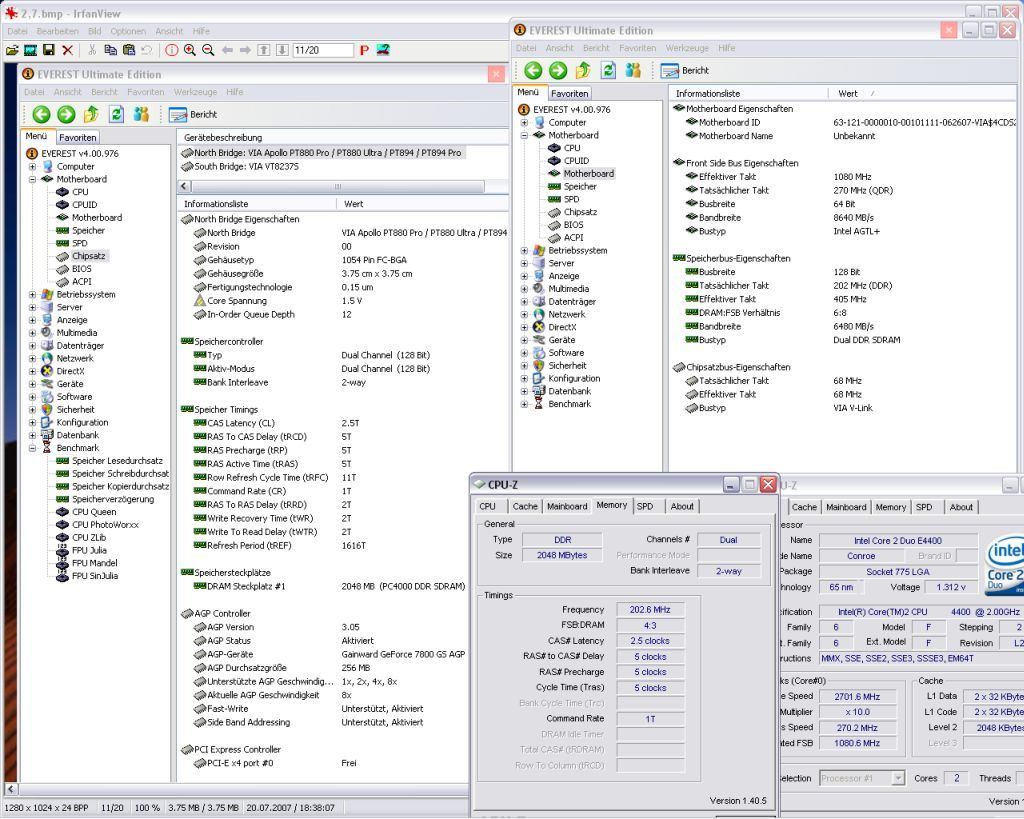Click up-level arrow in left EVEREST window
1024x819 pixels.
point(91,115)
